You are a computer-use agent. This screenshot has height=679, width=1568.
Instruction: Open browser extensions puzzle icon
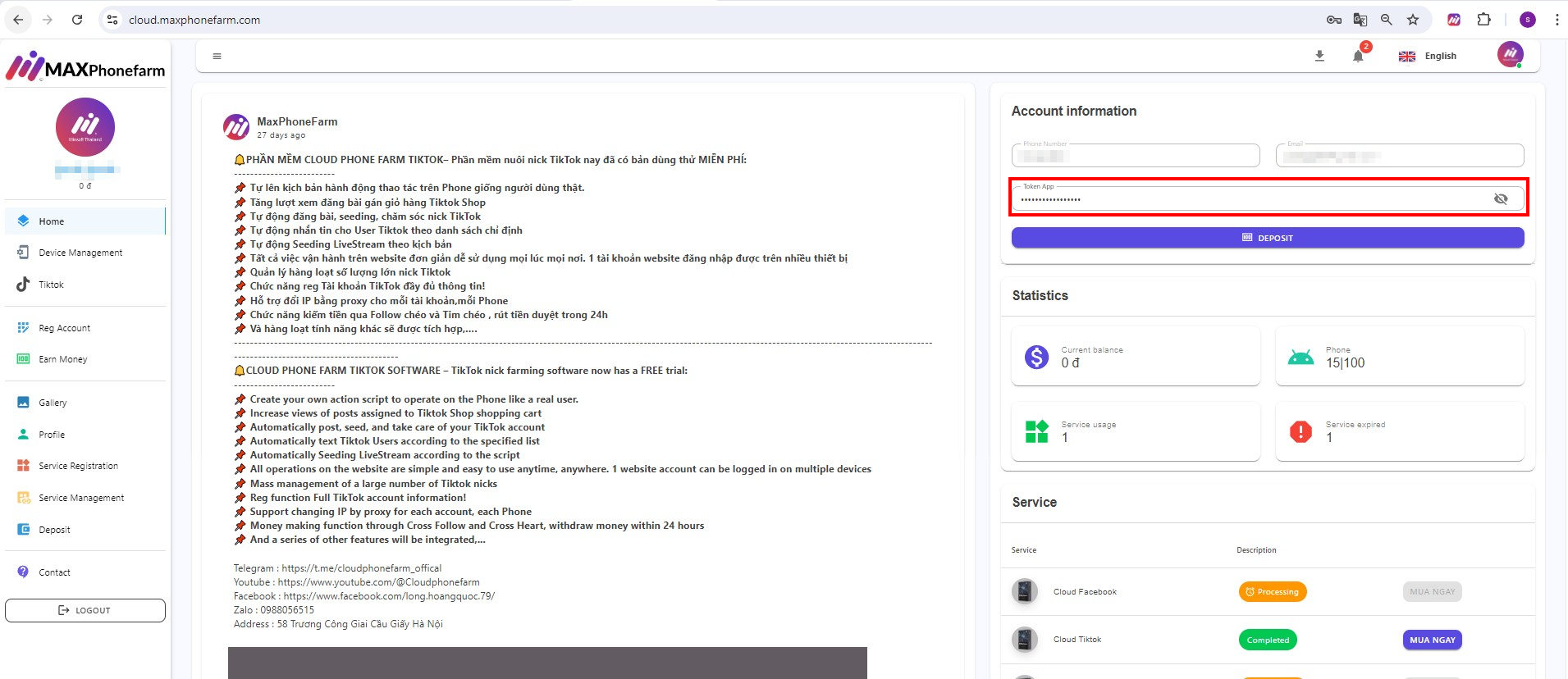tap(1483, 20)
